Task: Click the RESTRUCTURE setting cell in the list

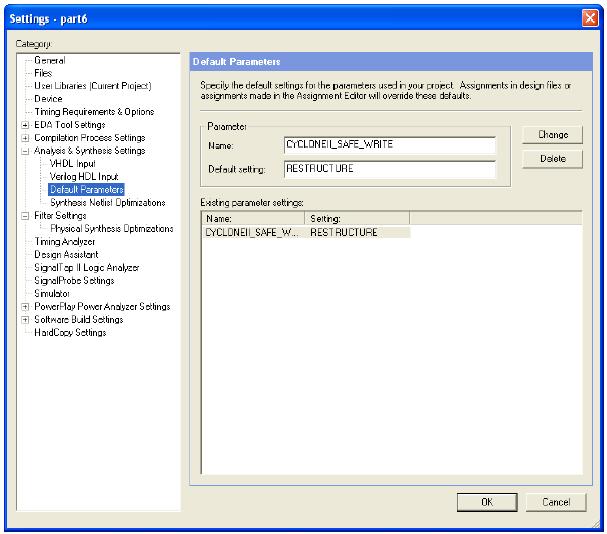Action: pos(343,232)
